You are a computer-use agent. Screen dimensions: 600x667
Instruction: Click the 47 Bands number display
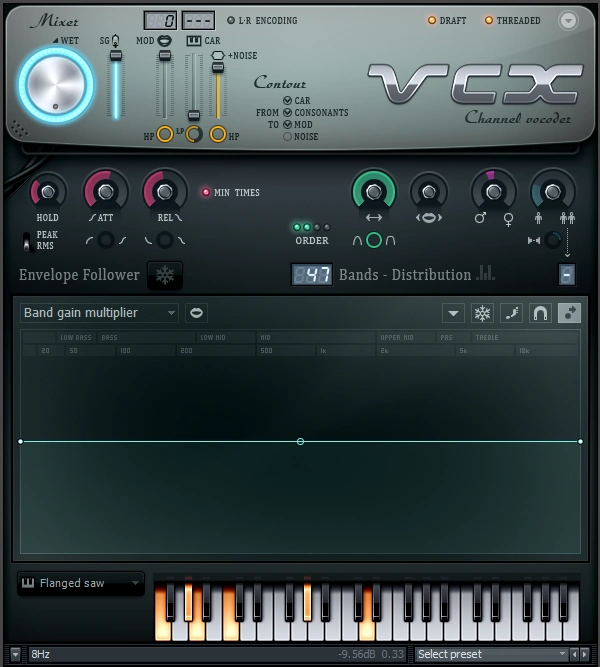click(x=311, y=275)
